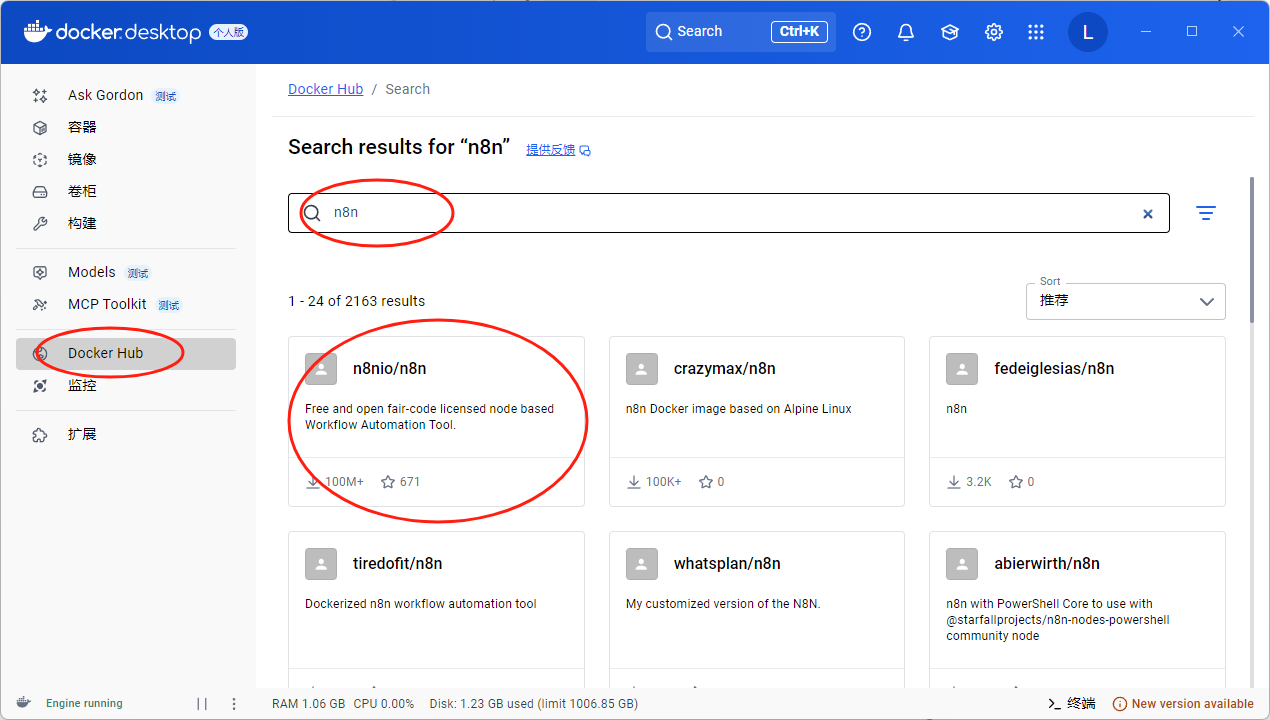Open the help question mark icon
Image resolution: width=1270 pixels, height=720 pixels.
[862, 32]
